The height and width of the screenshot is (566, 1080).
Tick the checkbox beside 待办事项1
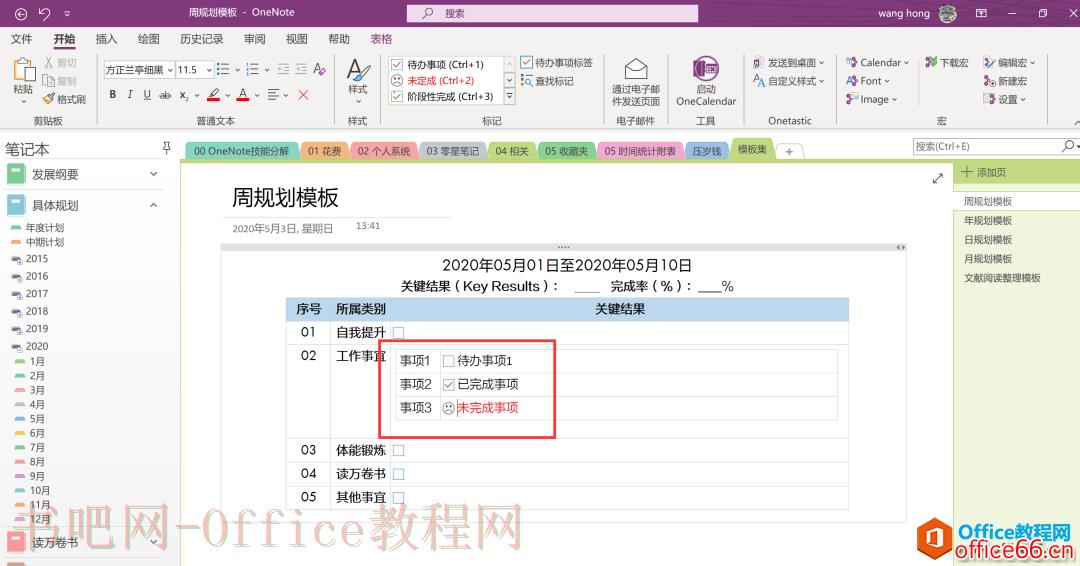[448, 361]
